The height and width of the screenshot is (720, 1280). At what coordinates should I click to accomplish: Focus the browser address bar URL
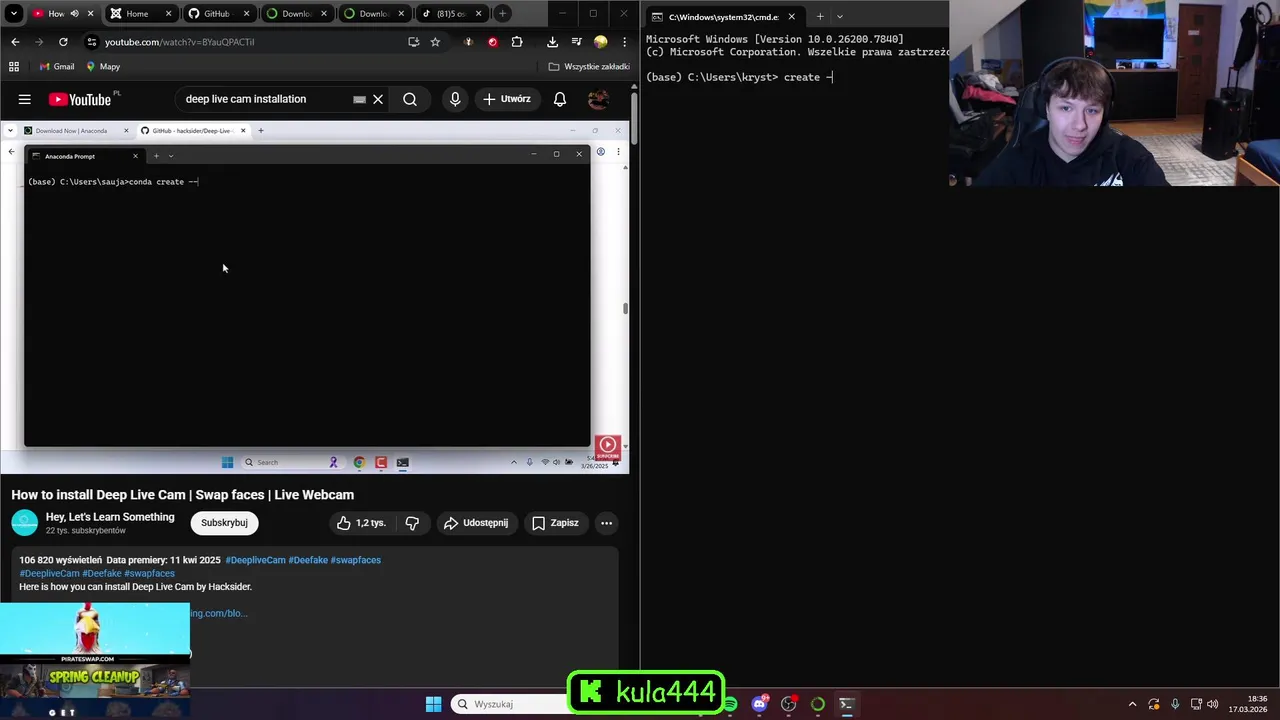tap(180, 42)
